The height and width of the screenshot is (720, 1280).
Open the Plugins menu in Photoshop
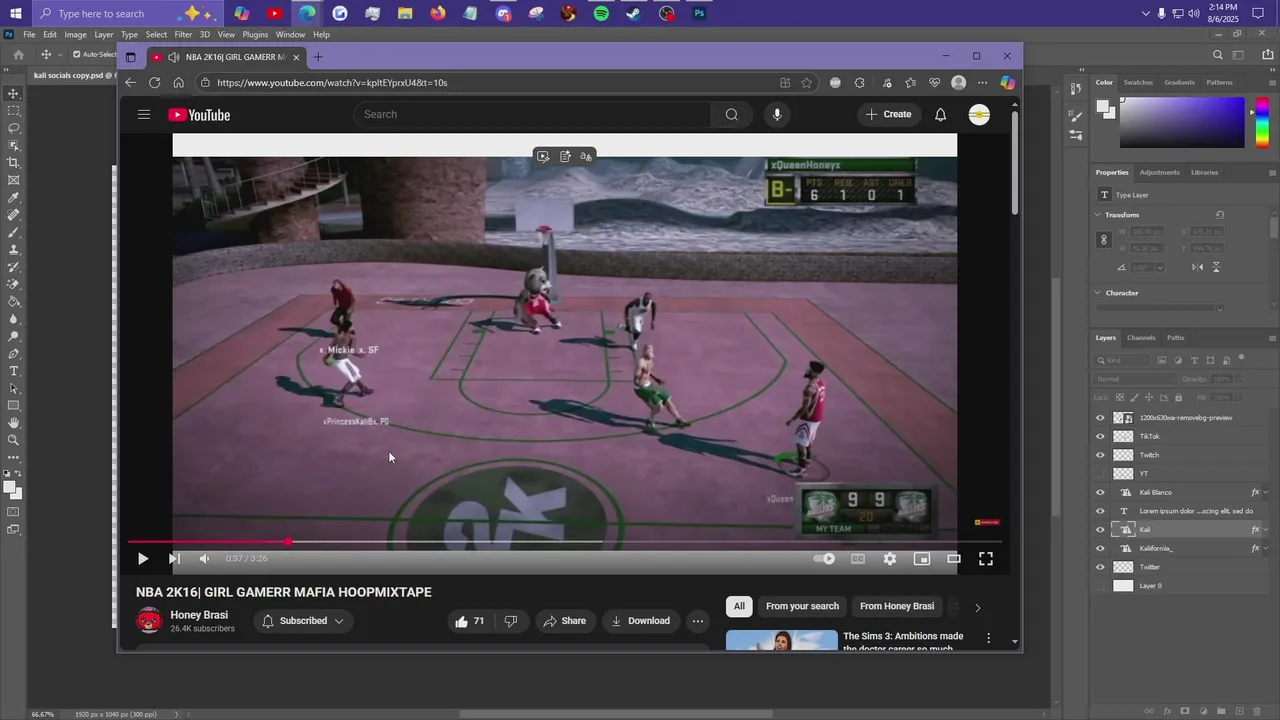(255, 34)
